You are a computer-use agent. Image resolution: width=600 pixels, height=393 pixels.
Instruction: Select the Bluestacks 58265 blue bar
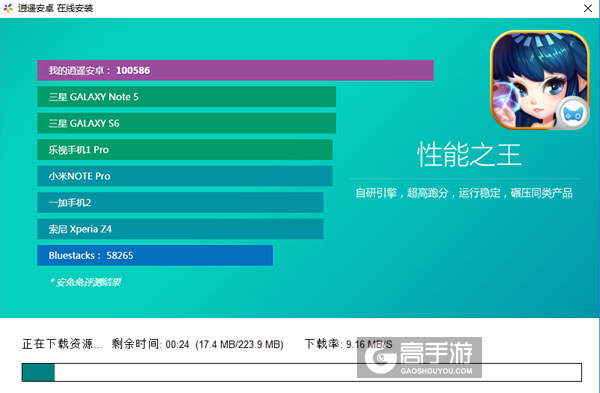pos(155,255)
